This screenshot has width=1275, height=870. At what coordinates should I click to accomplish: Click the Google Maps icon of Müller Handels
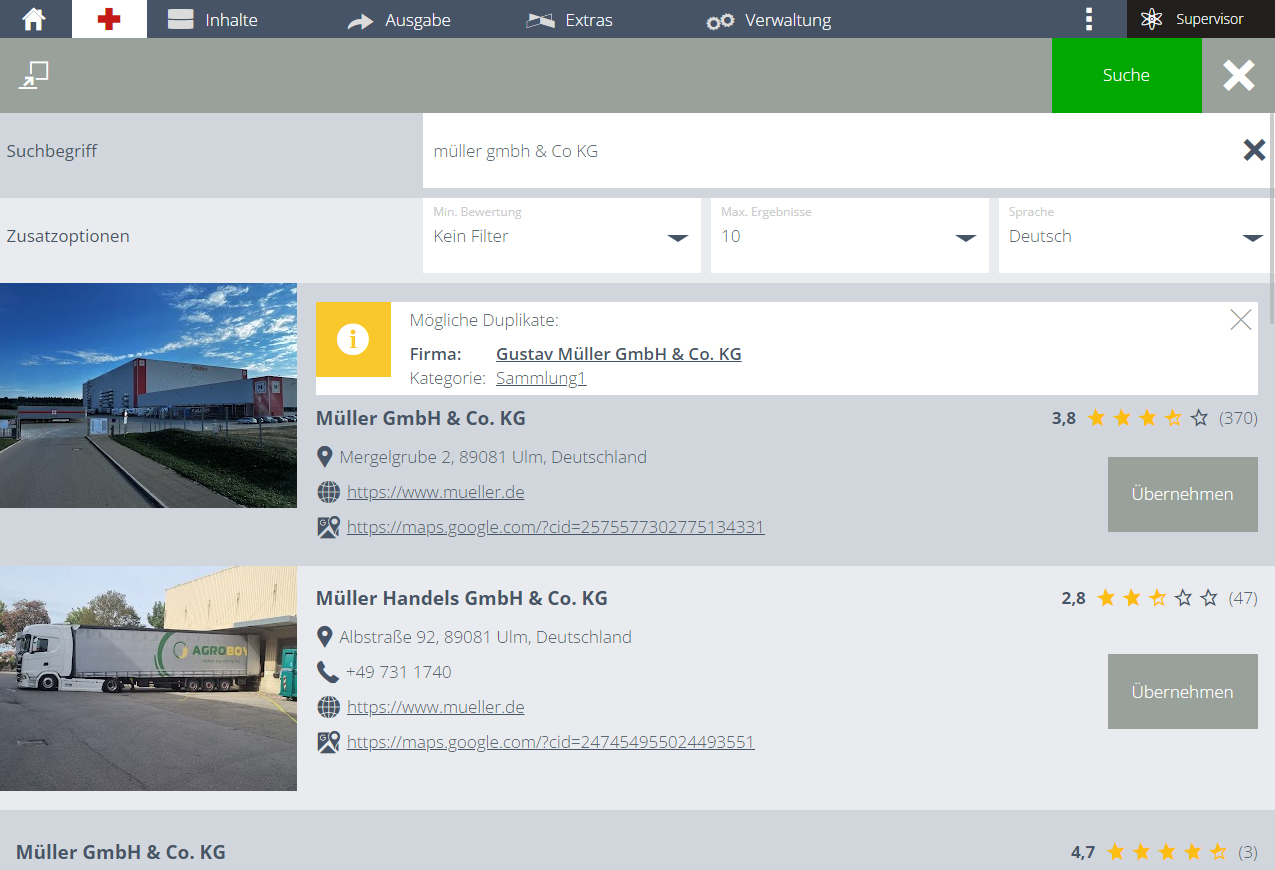click(x=328, y=742)
